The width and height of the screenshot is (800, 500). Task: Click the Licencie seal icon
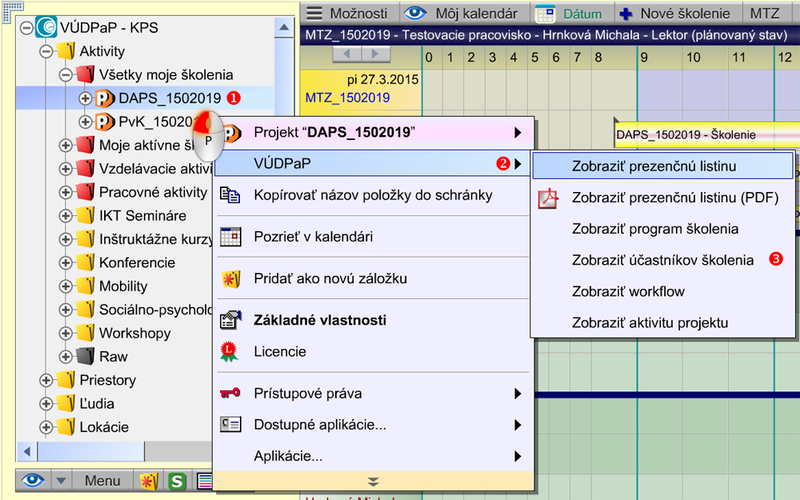[230, 352]
